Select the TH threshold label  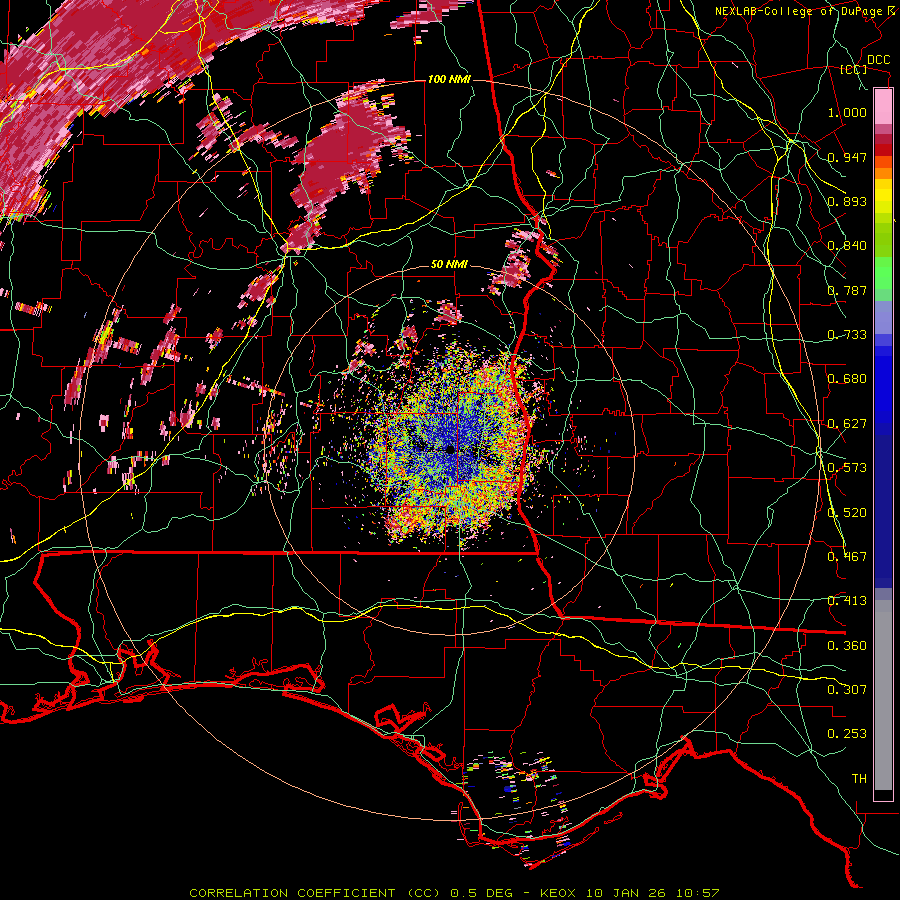(x=859, y=779)
